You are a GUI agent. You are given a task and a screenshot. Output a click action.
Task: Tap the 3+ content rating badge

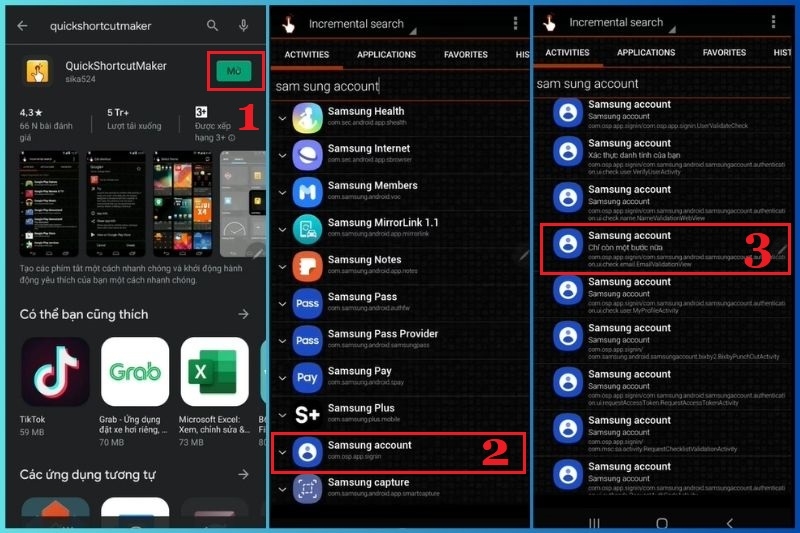coord(201,112)
